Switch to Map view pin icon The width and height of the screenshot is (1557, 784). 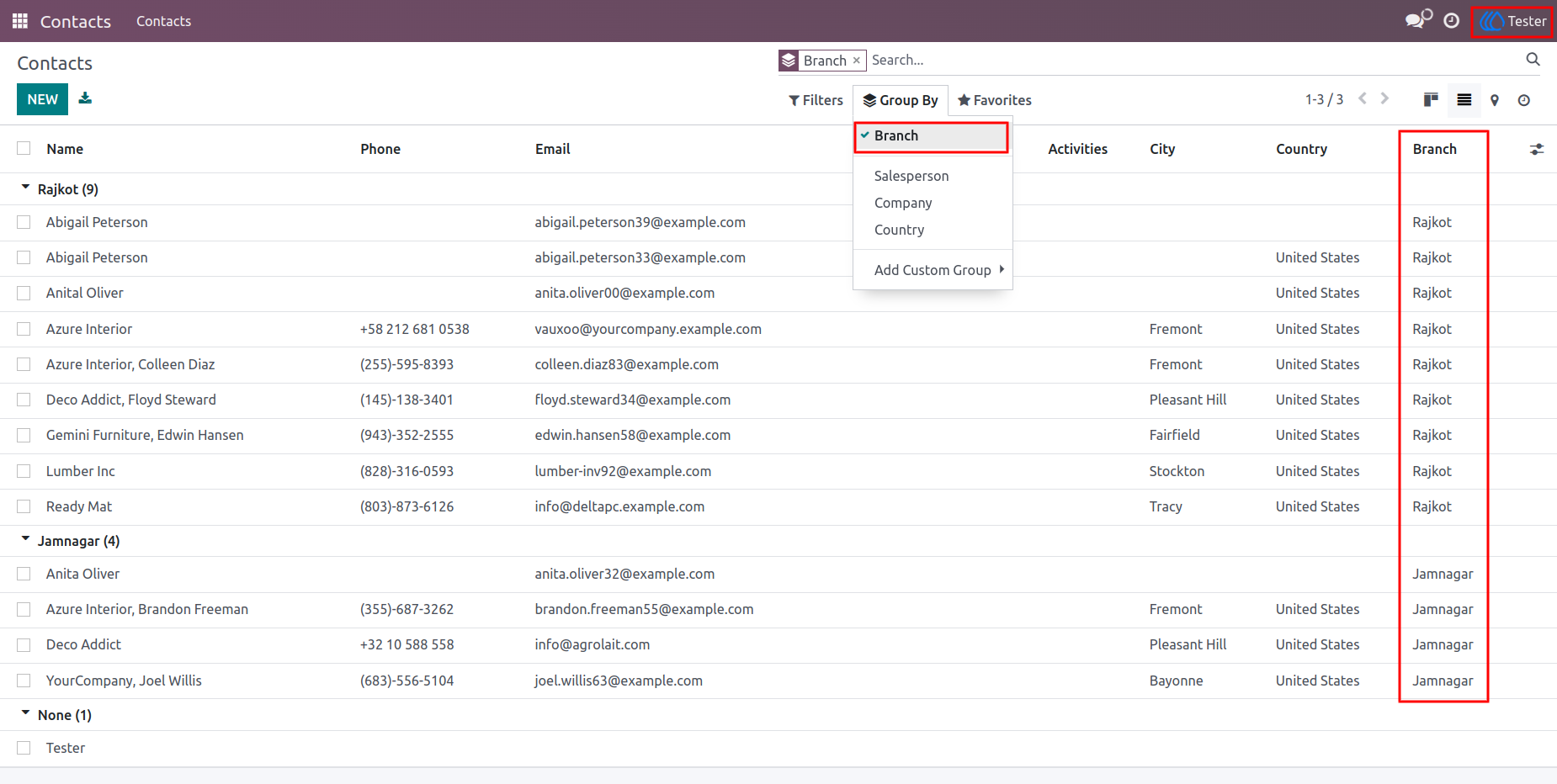click(x=1495, y=100)
